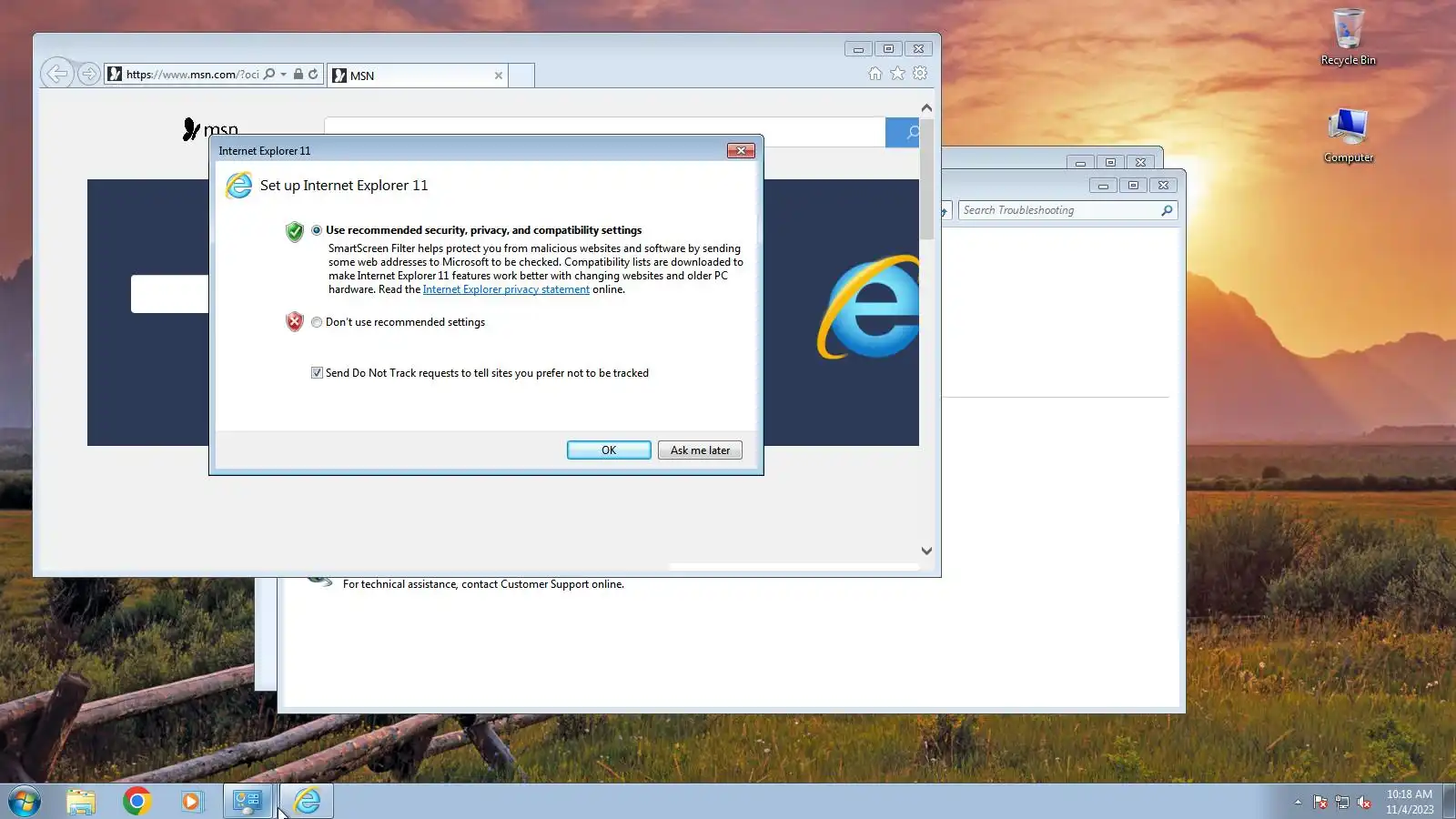Click the magnifier in Search Troubleshooting box

click(1167, 210)
